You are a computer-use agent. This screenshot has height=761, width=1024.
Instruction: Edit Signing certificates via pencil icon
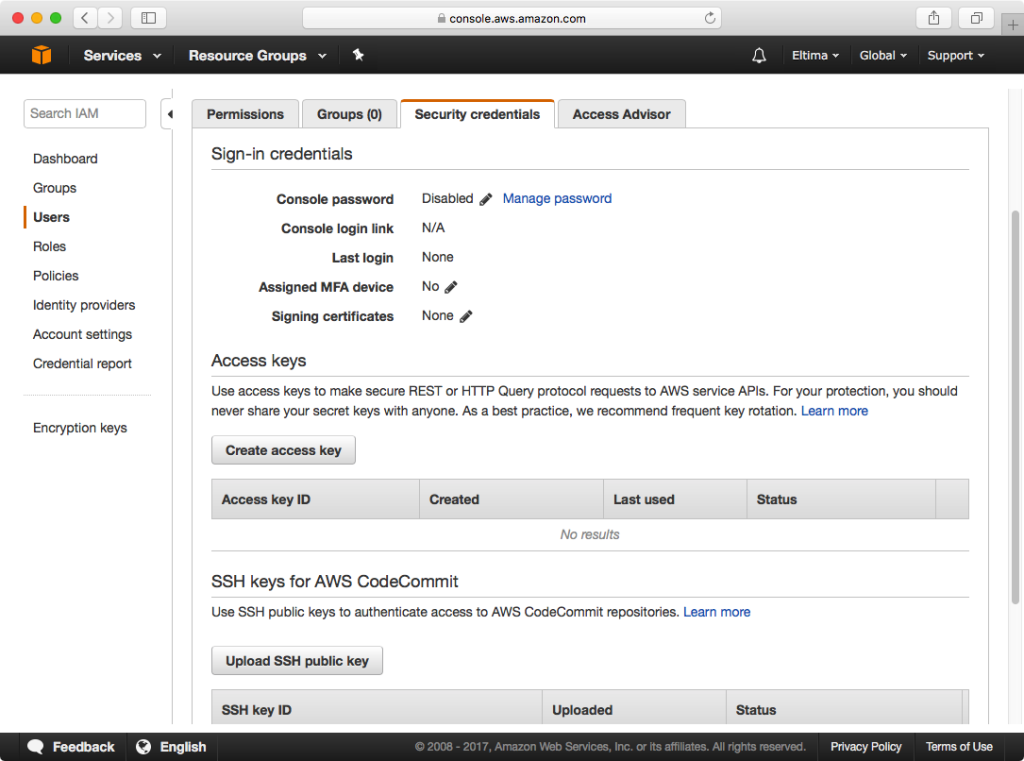coord(468,316)
